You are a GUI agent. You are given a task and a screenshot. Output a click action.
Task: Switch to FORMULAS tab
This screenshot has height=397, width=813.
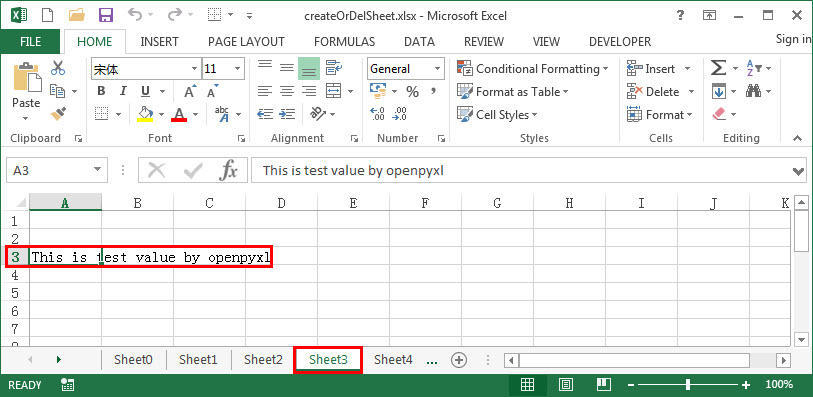tap(344, 41)
